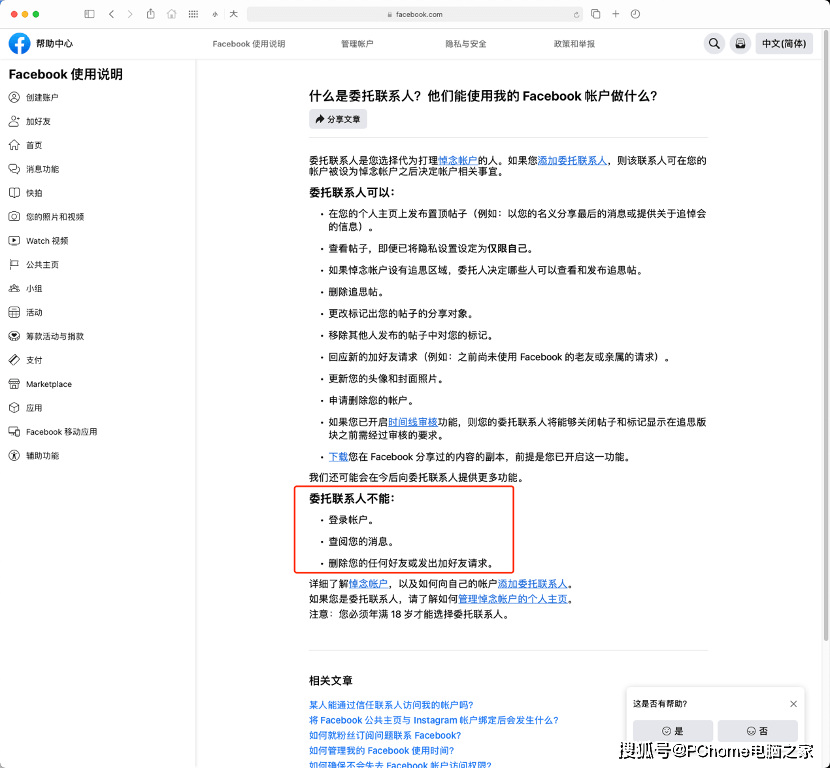Open the 政策和举报 top menu

[x=574, y=43]
